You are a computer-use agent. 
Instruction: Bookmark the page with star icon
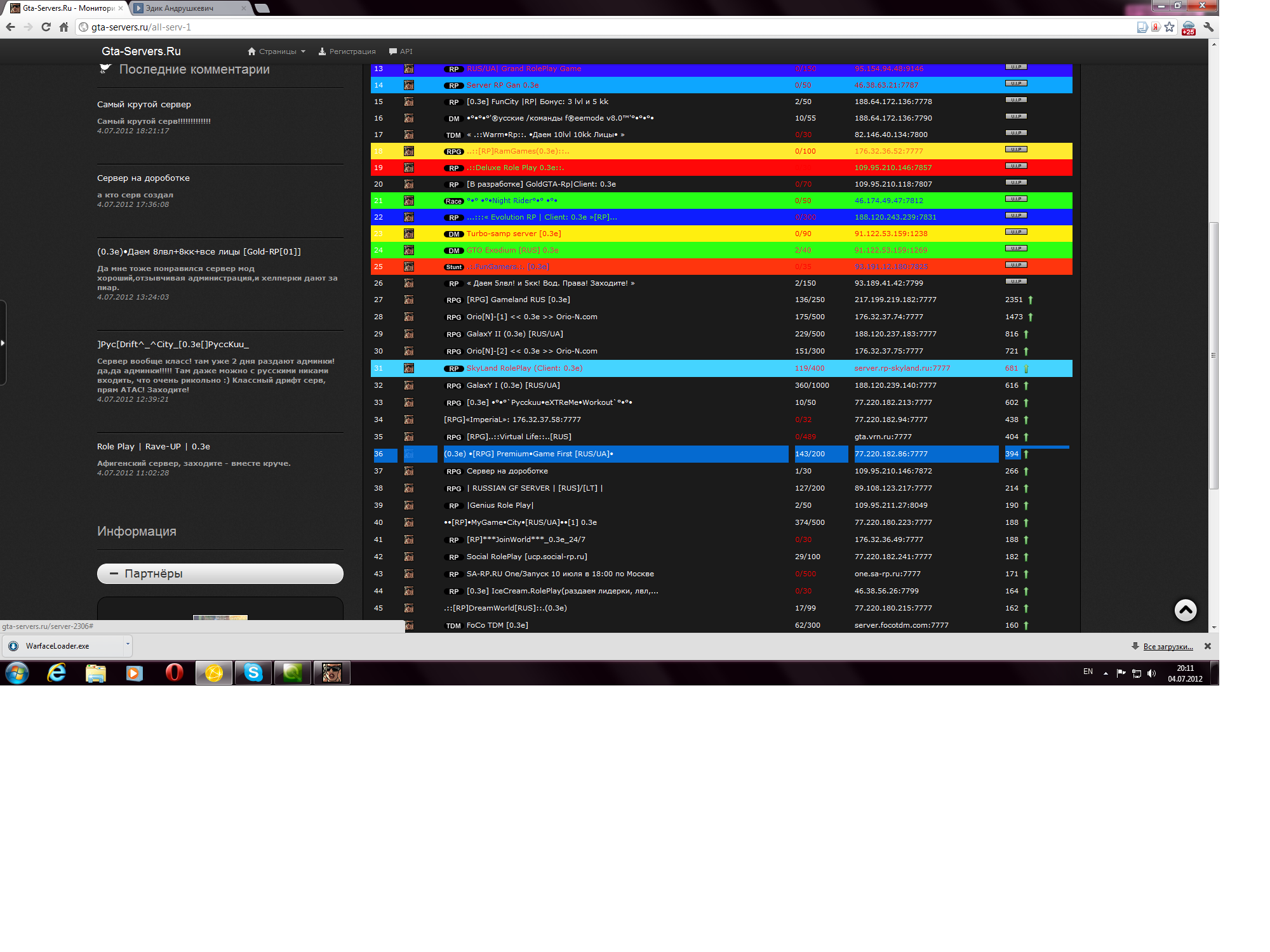1169,27
